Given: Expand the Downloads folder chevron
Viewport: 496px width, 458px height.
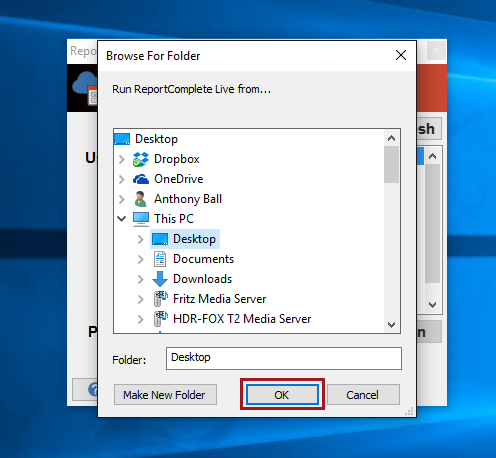Looking at the screenshot, I should tap(141, 279).
